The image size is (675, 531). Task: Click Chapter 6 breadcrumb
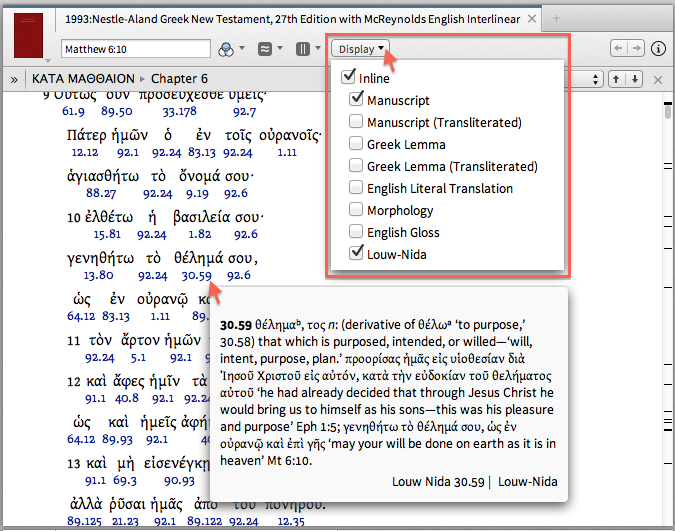click(x=179, y=79)
